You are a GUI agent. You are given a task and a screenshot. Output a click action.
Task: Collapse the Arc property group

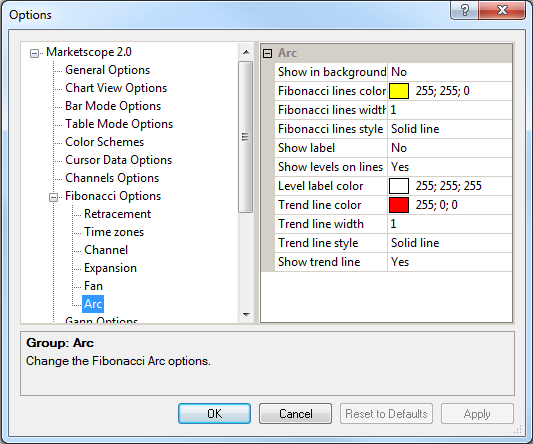pyautogui.click(x=268, y=53)
